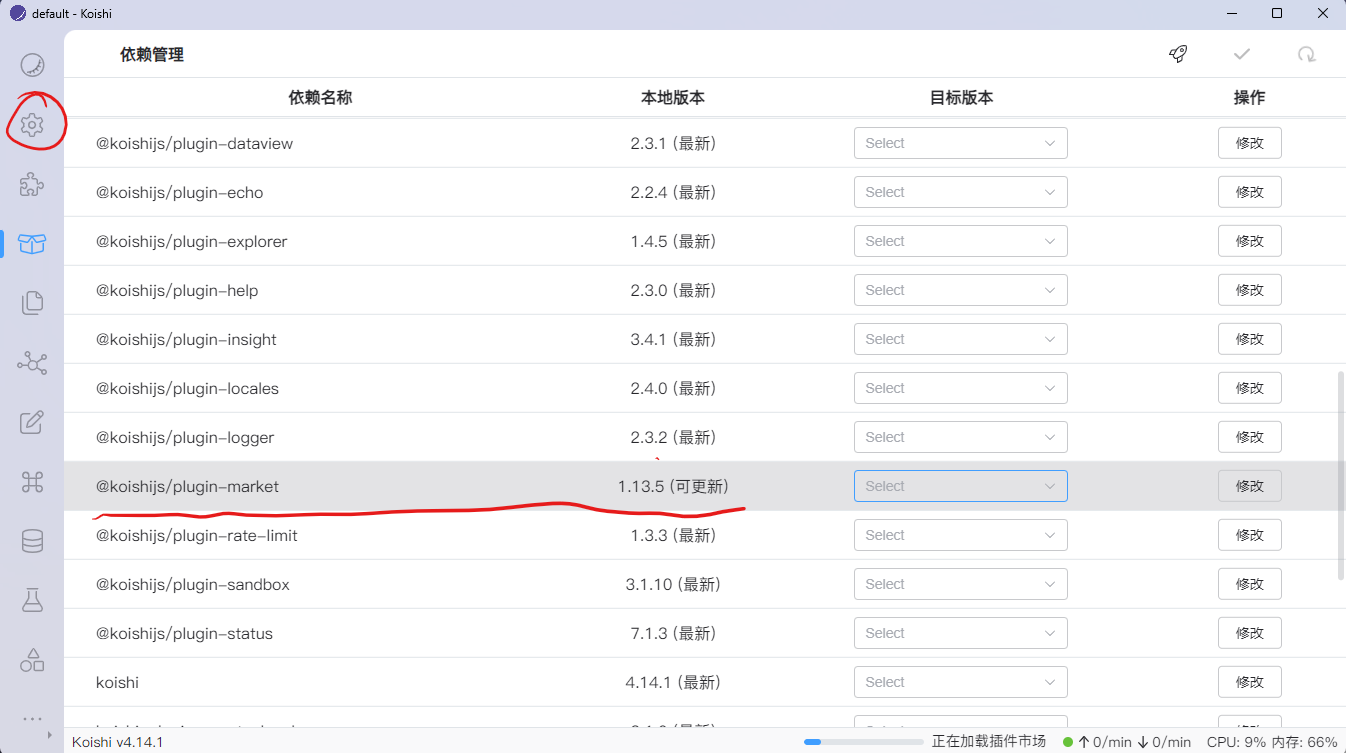Image resolution: width=1346 pixels, height=753 pixels.
Task: Click the plugin market loading progress bar
Action: point(864,741)
